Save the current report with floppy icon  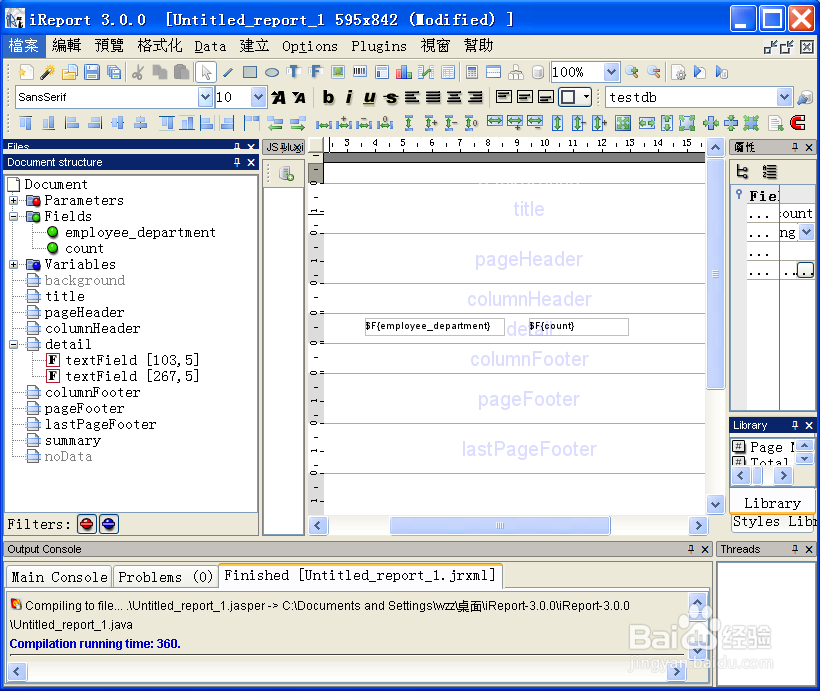pyautogui.click(x=92, y=72)
